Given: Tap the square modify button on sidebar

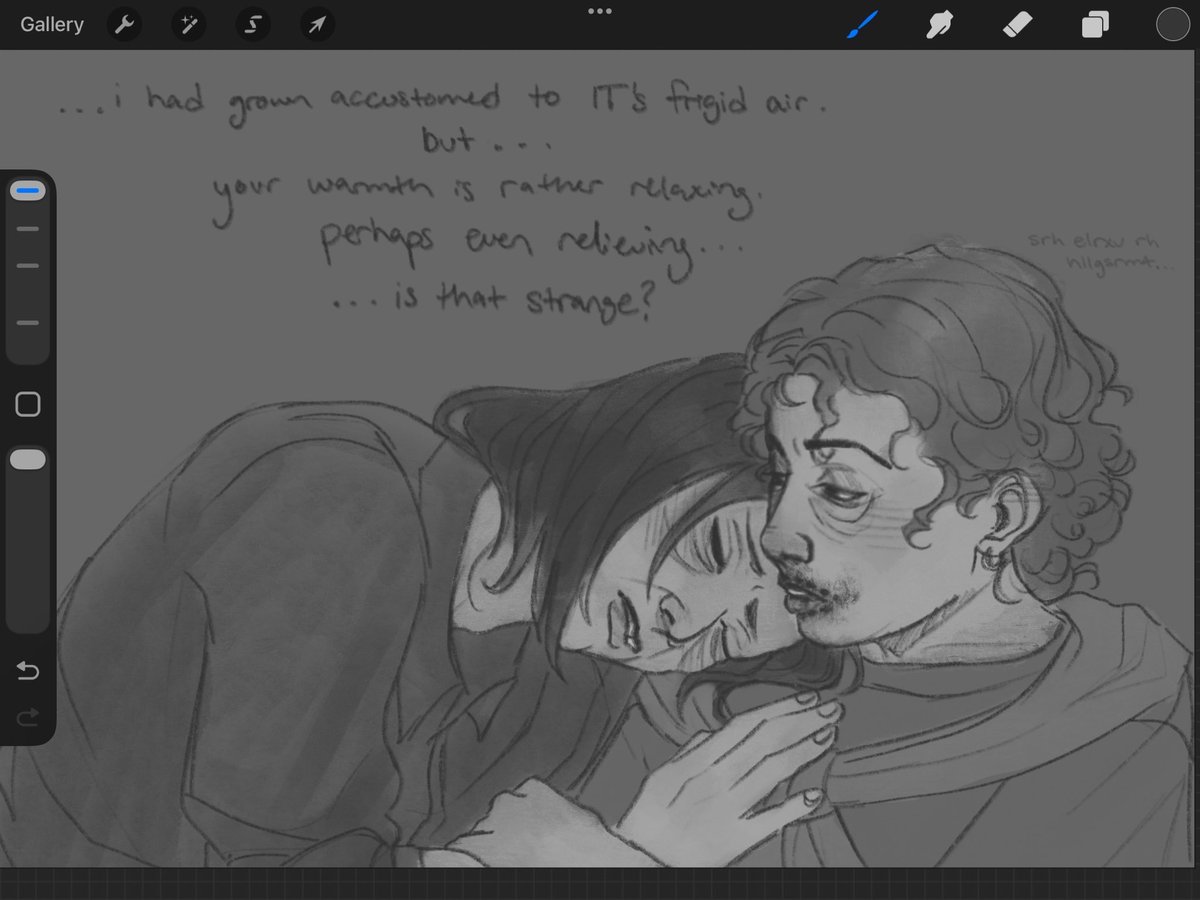Looking at the screenshot, I should (x=28, y=404).
